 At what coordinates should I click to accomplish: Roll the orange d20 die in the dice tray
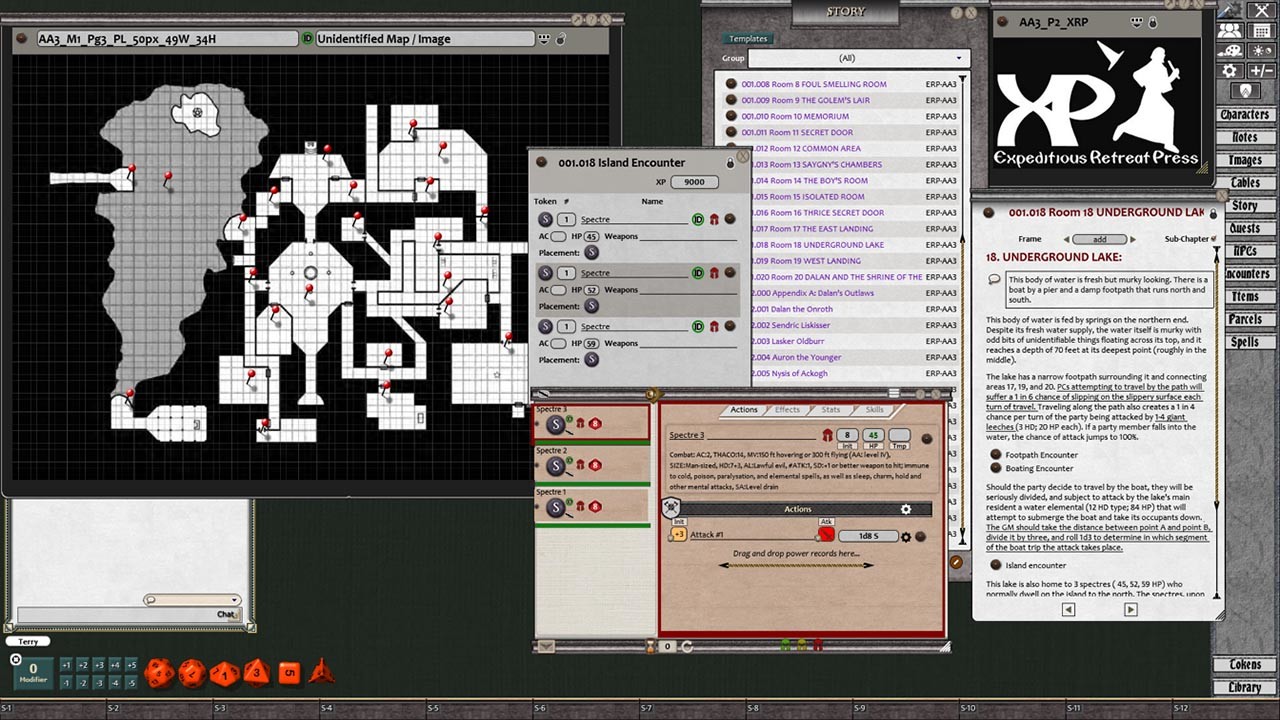click(159, 672)
